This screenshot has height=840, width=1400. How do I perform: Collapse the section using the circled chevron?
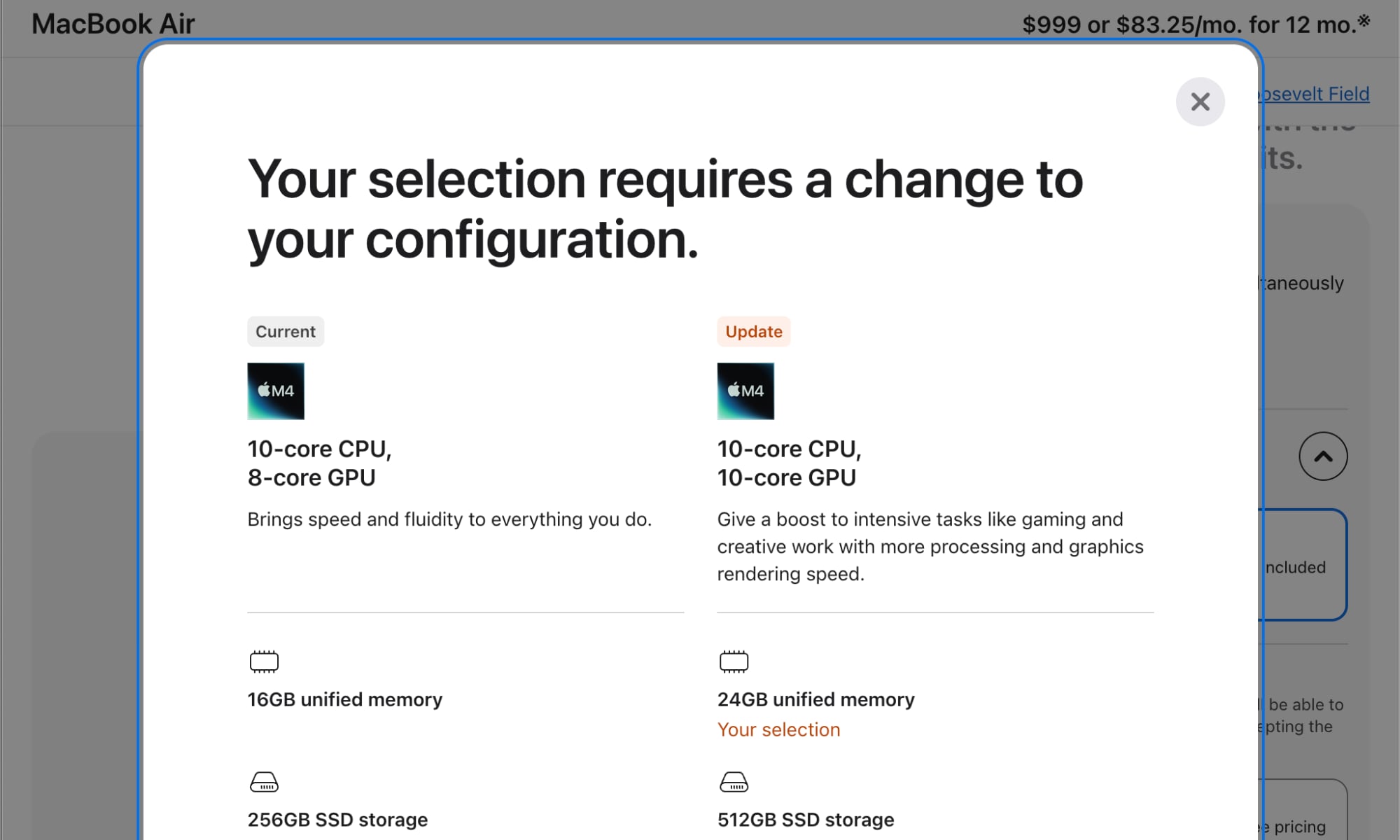click(1322, 456)
